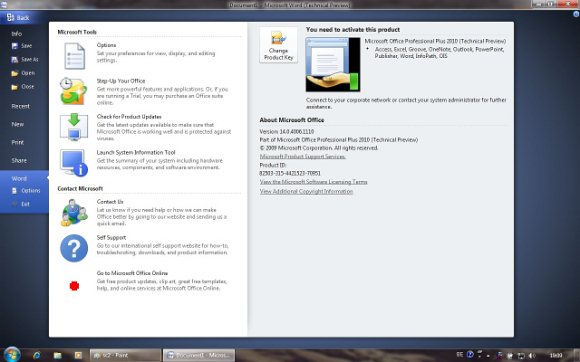Click the Word icon in title bar
580x362 pixels.
click(x=3, y=4)
